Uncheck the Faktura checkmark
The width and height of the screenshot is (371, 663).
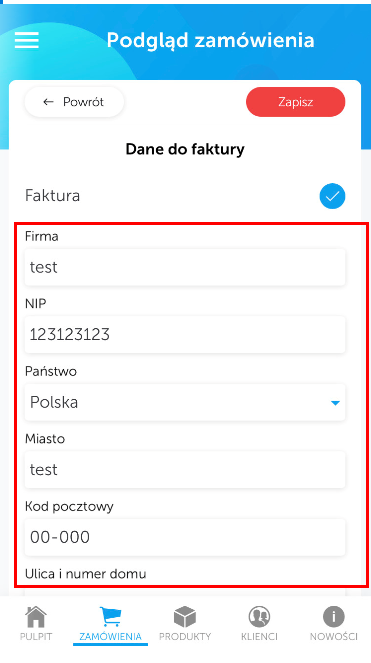pos(332,196)
